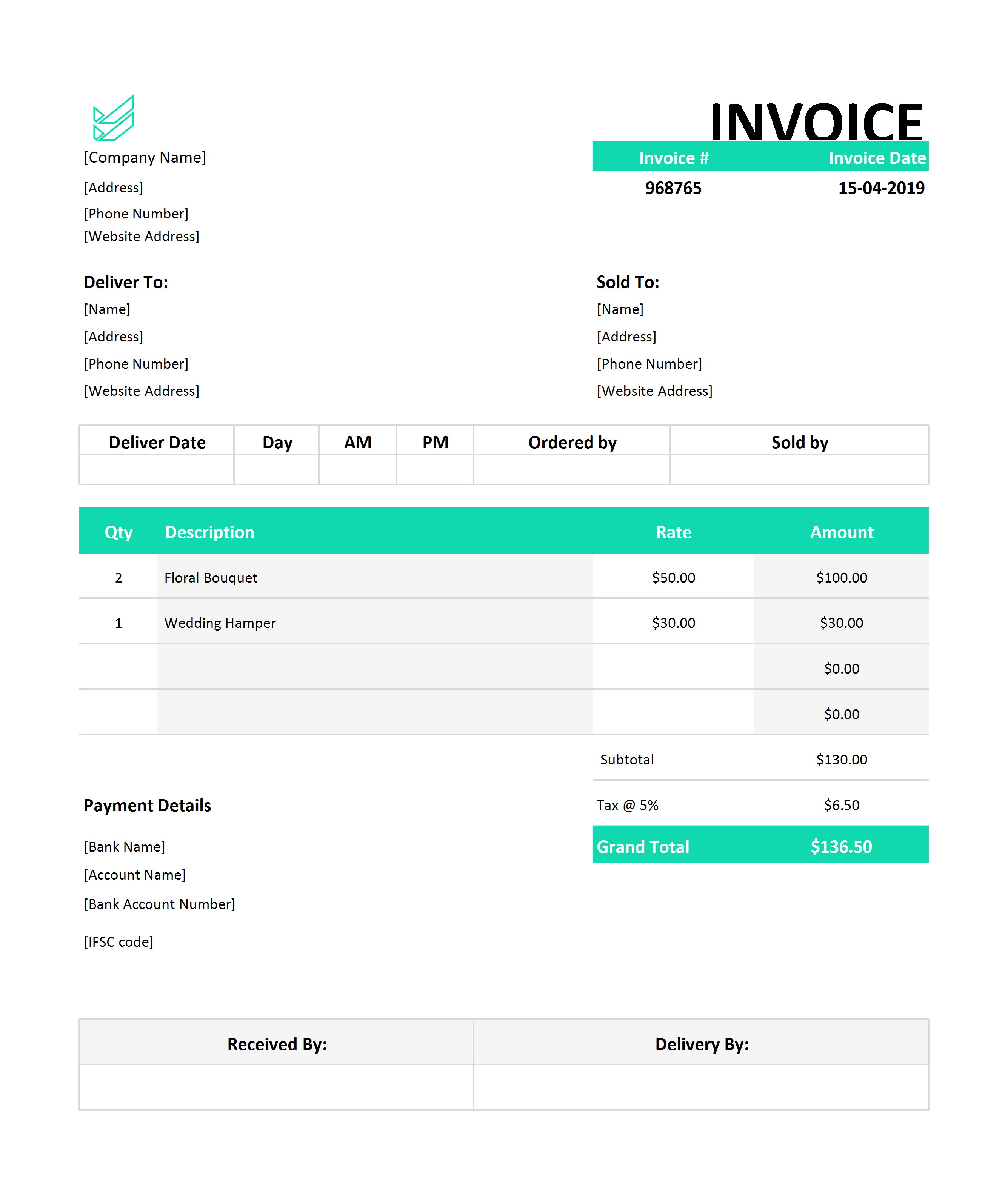Click the green company logo icon
The width and height of the screenshot is (1008, 1195).
[x=114, y=118]
